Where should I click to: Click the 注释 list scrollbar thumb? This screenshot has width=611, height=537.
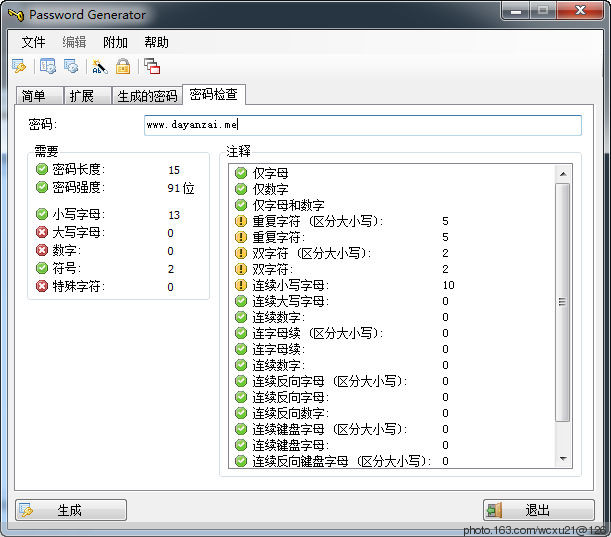[x=563, y=302]
